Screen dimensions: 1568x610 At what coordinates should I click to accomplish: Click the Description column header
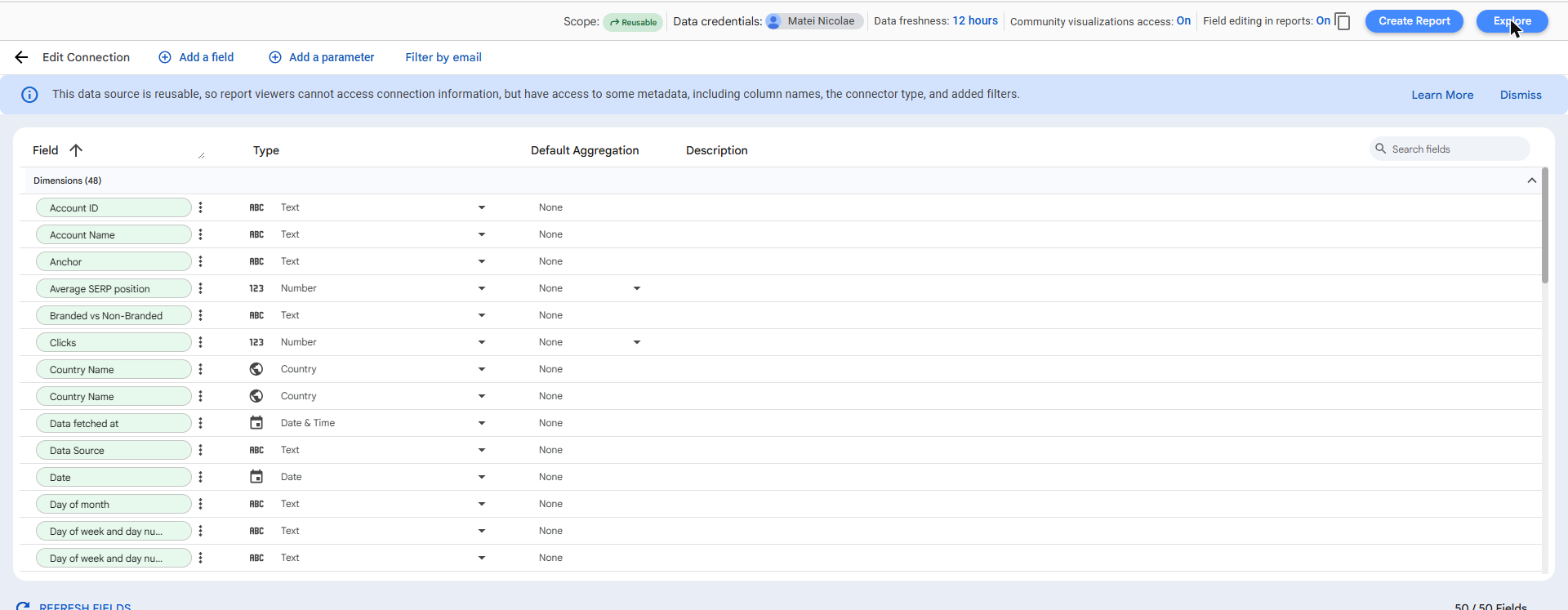[717, 150]
